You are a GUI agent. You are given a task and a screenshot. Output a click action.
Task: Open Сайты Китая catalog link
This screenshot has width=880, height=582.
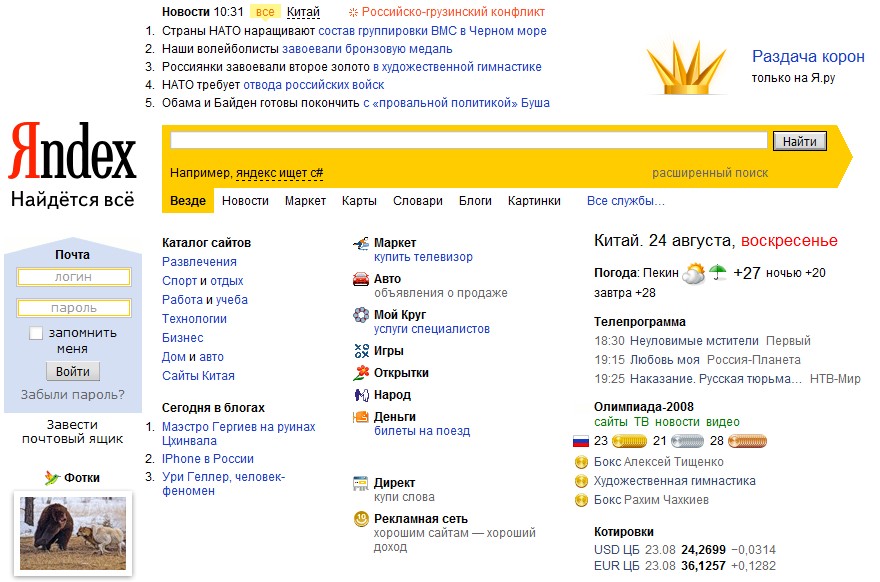coord(198,376)
